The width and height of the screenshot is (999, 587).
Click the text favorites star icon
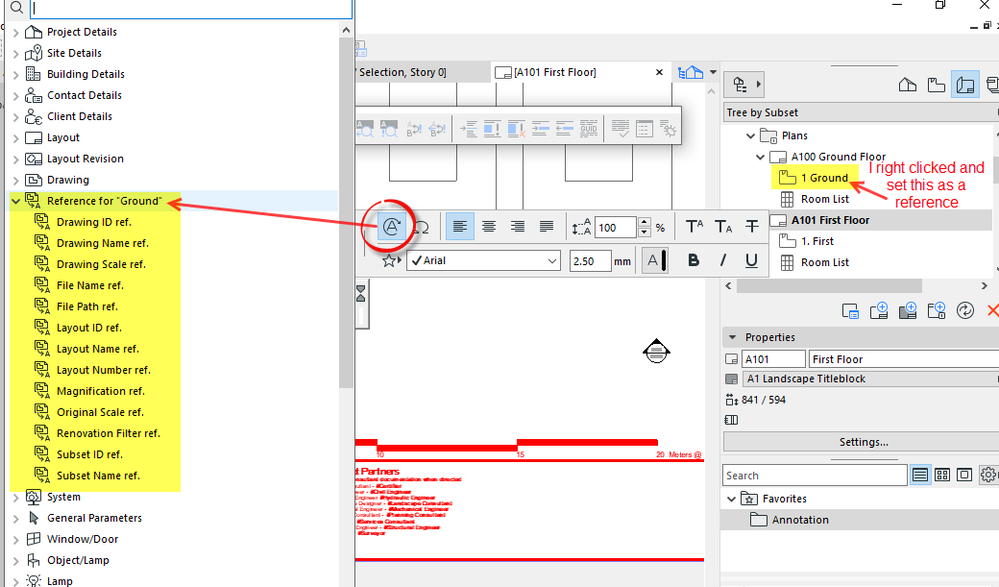coord(390,261)
